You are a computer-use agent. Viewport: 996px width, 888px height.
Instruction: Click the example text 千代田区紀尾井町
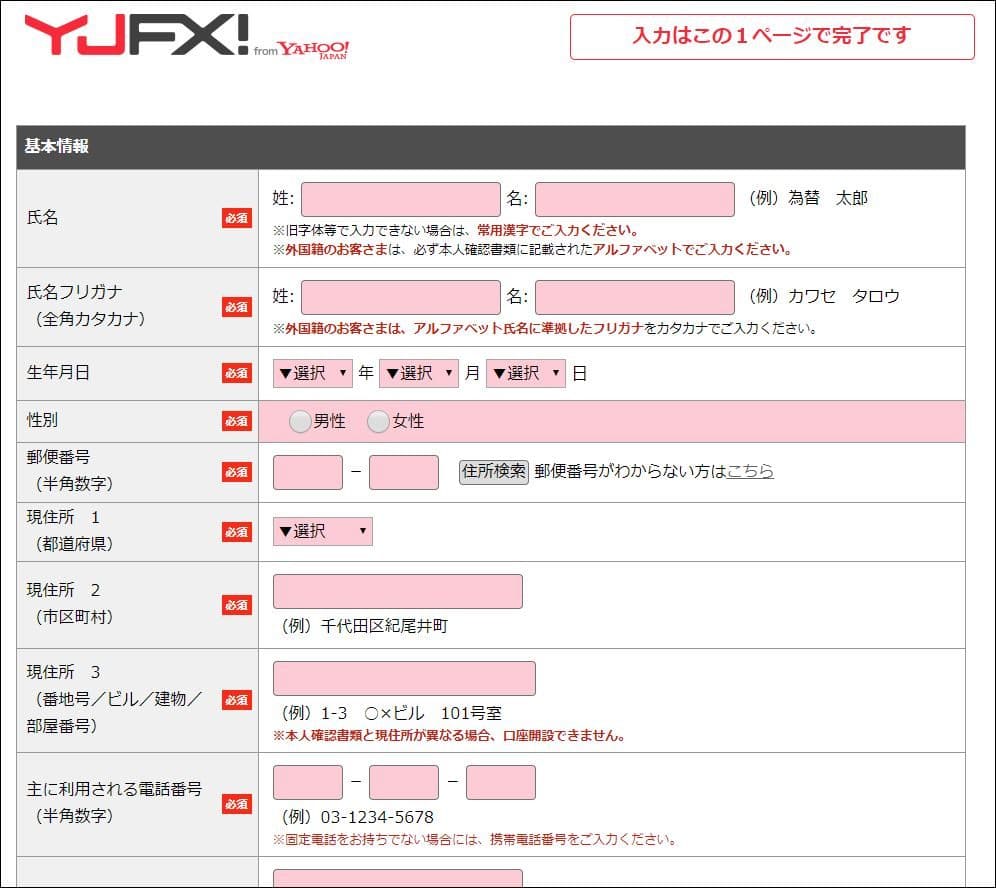(384, 626)
